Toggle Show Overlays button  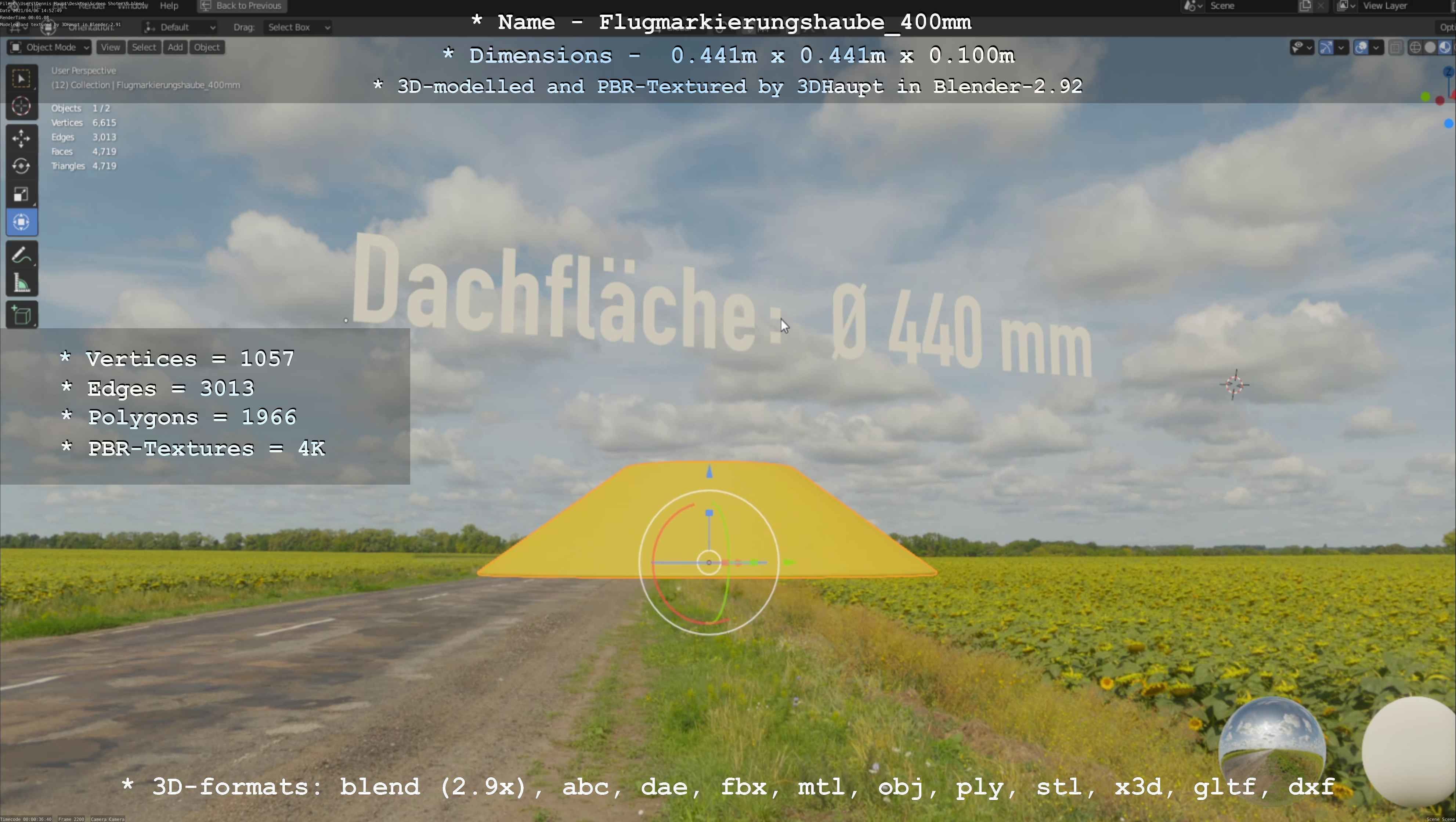1361,47
